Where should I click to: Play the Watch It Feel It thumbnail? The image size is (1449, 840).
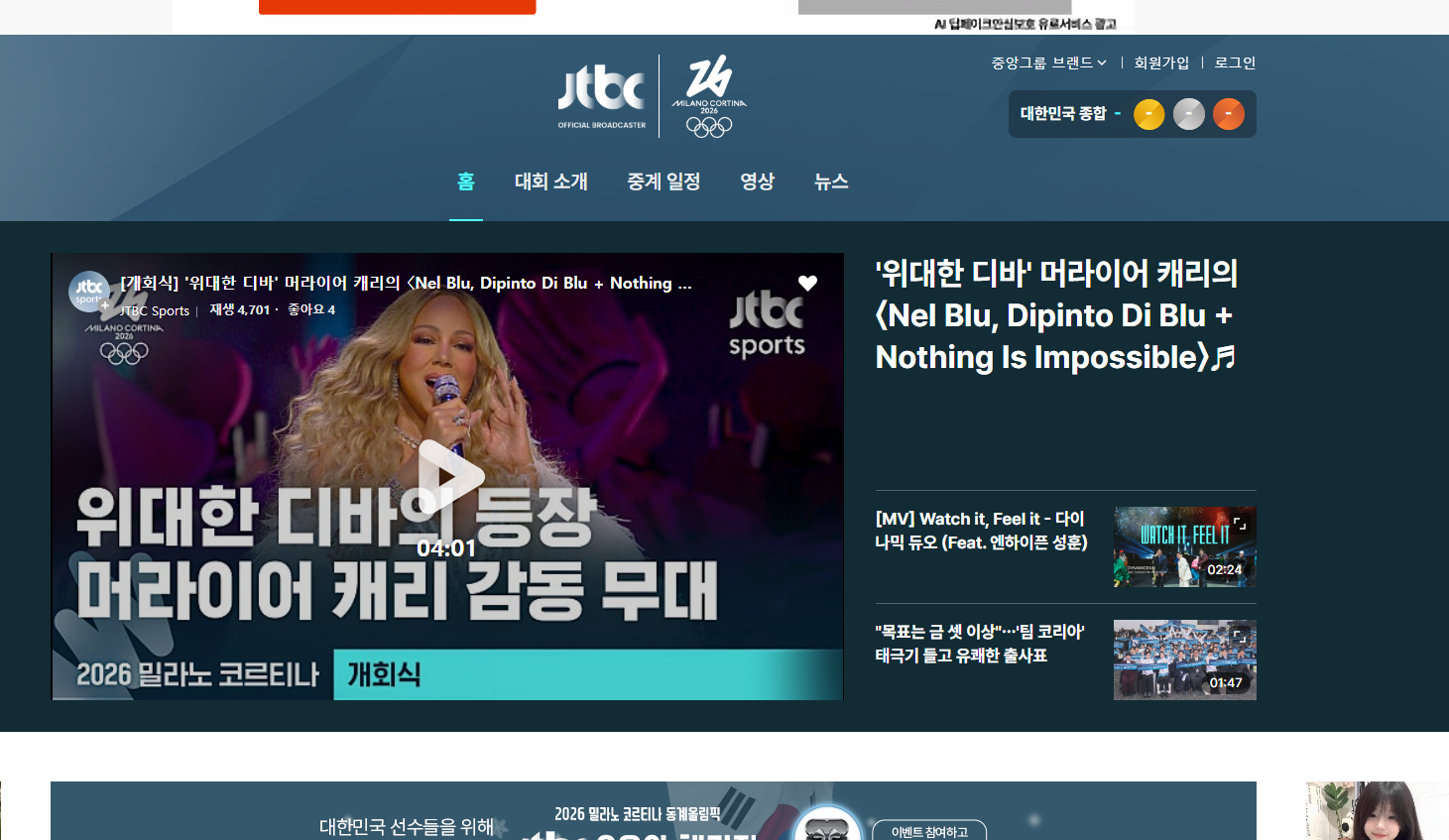tap(1184, 546)
